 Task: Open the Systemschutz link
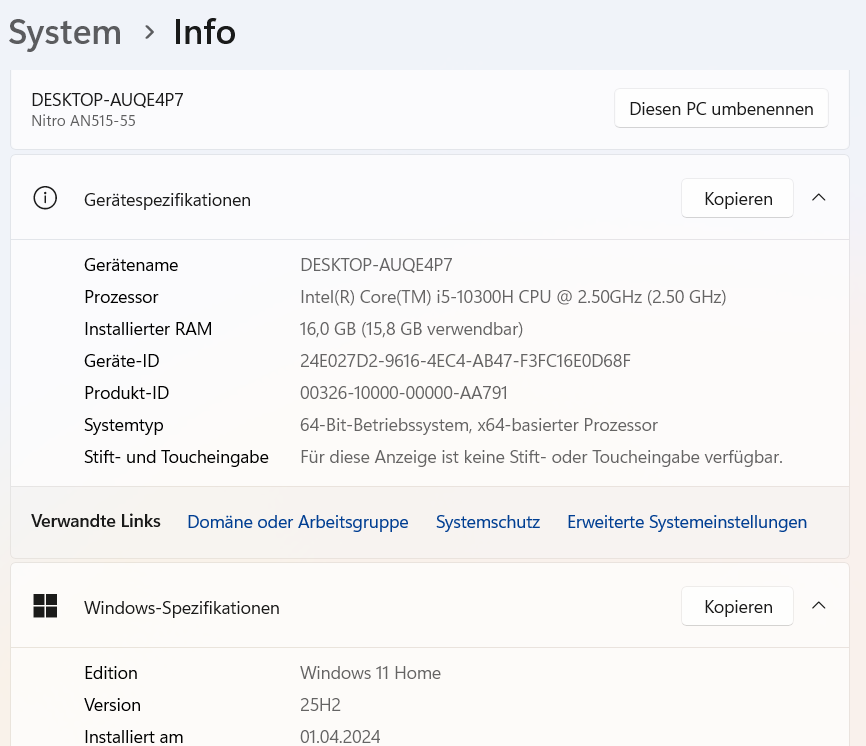[488, 522]
